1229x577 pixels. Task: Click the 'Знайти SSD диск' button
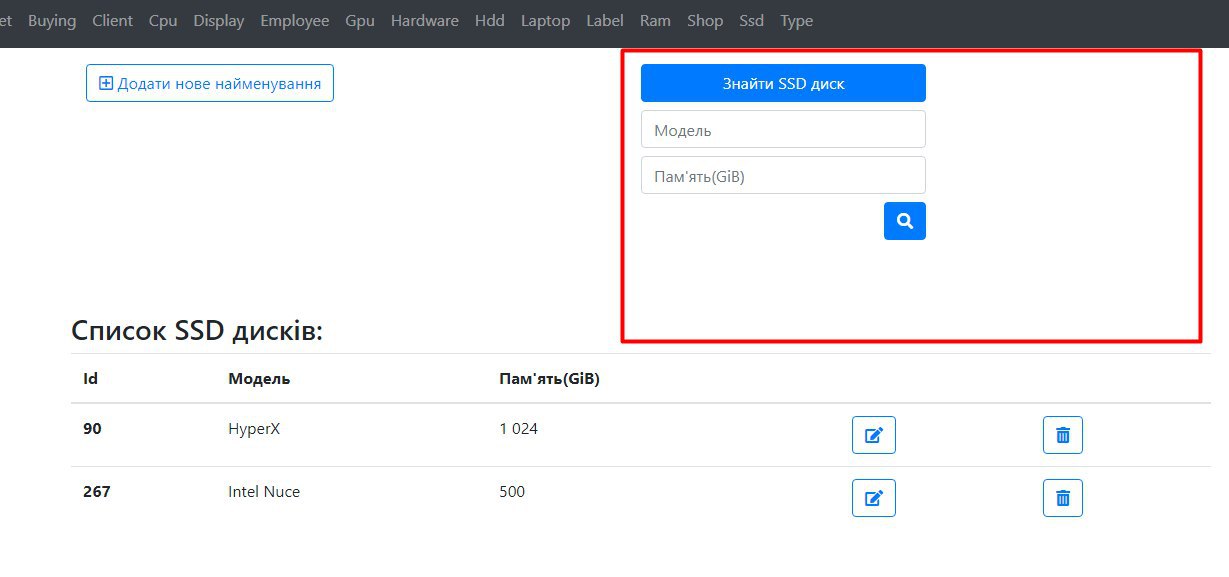point(783,83)
